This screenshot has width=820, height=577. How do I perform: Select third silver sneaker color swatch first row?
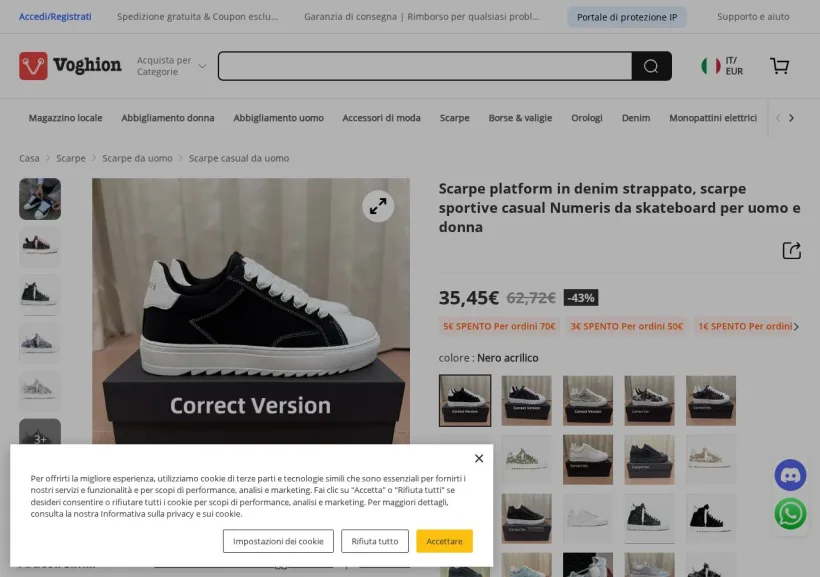tap(588, 400)
